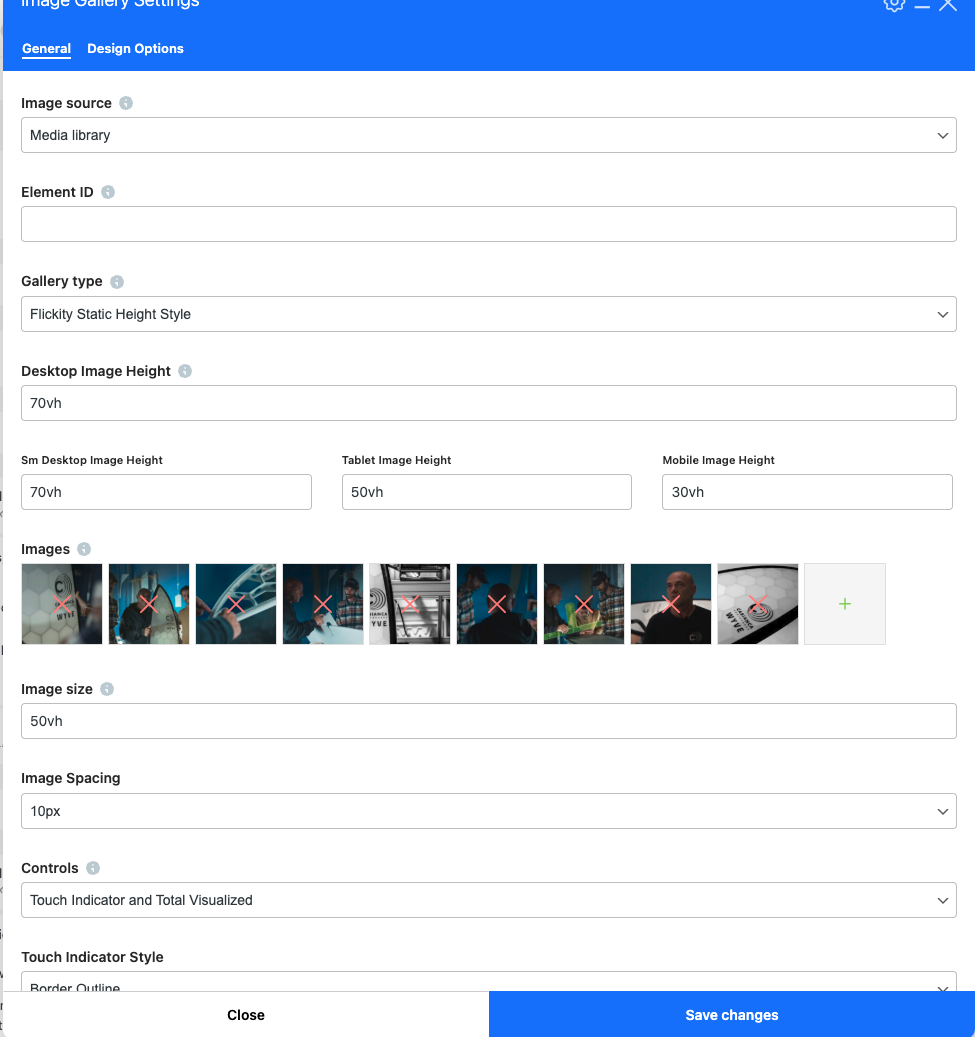The height and width of the screenshot is (1037, 975).
Task: Open the Image Spacing dropdown
Action: 488,811
